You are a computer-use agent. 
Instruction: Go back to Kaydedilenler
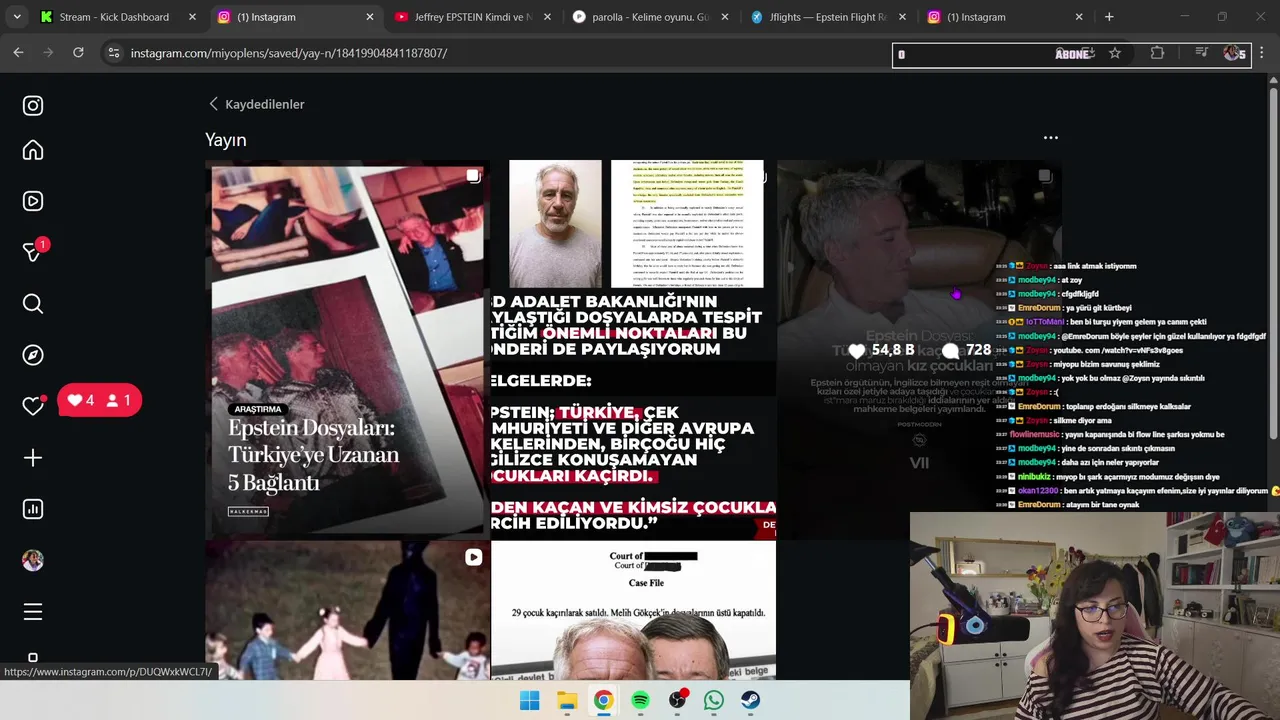coord(256,104)
